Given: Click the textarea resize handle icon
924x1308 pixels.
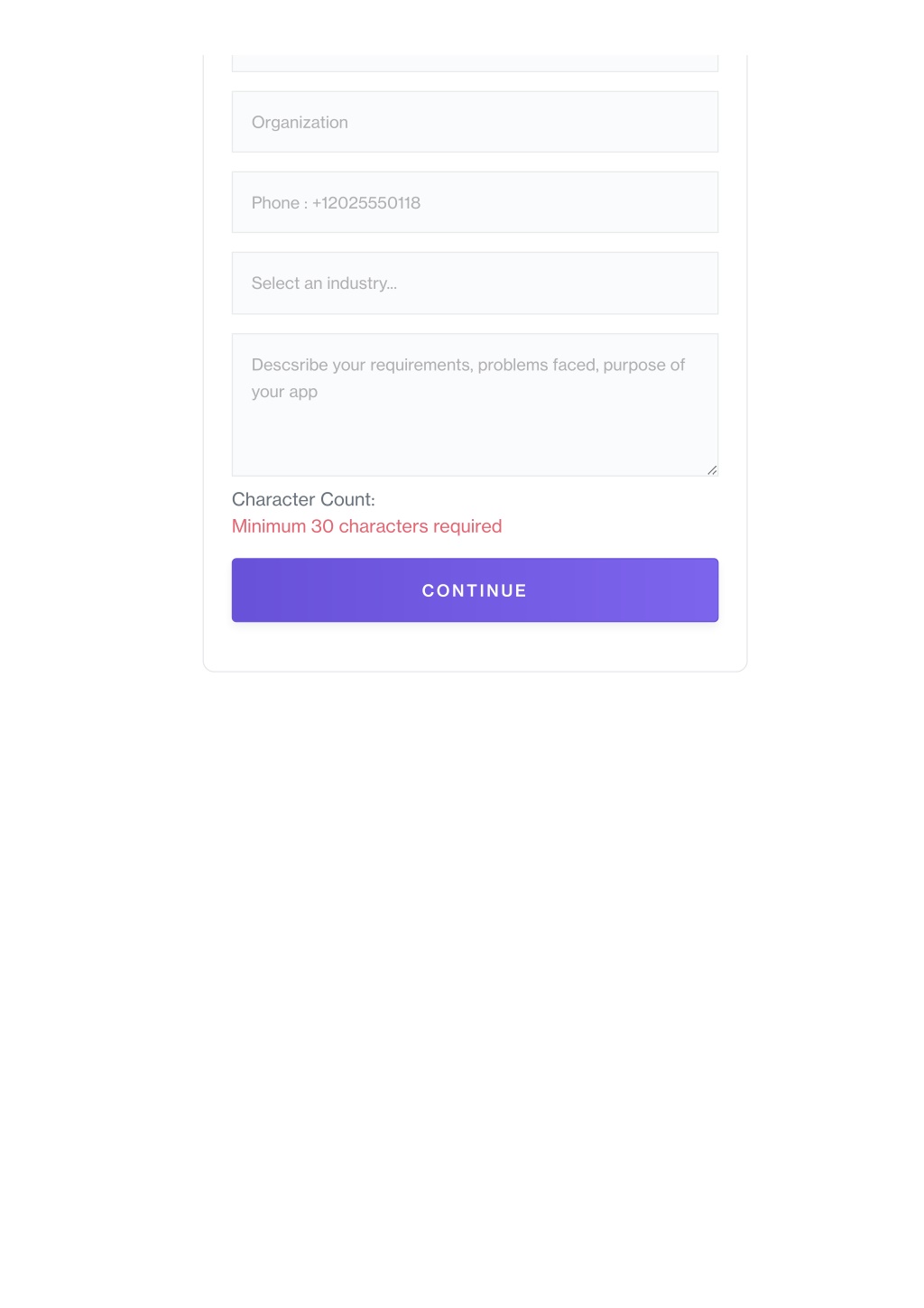Looking at the screenshot, I should click(712, 469).
